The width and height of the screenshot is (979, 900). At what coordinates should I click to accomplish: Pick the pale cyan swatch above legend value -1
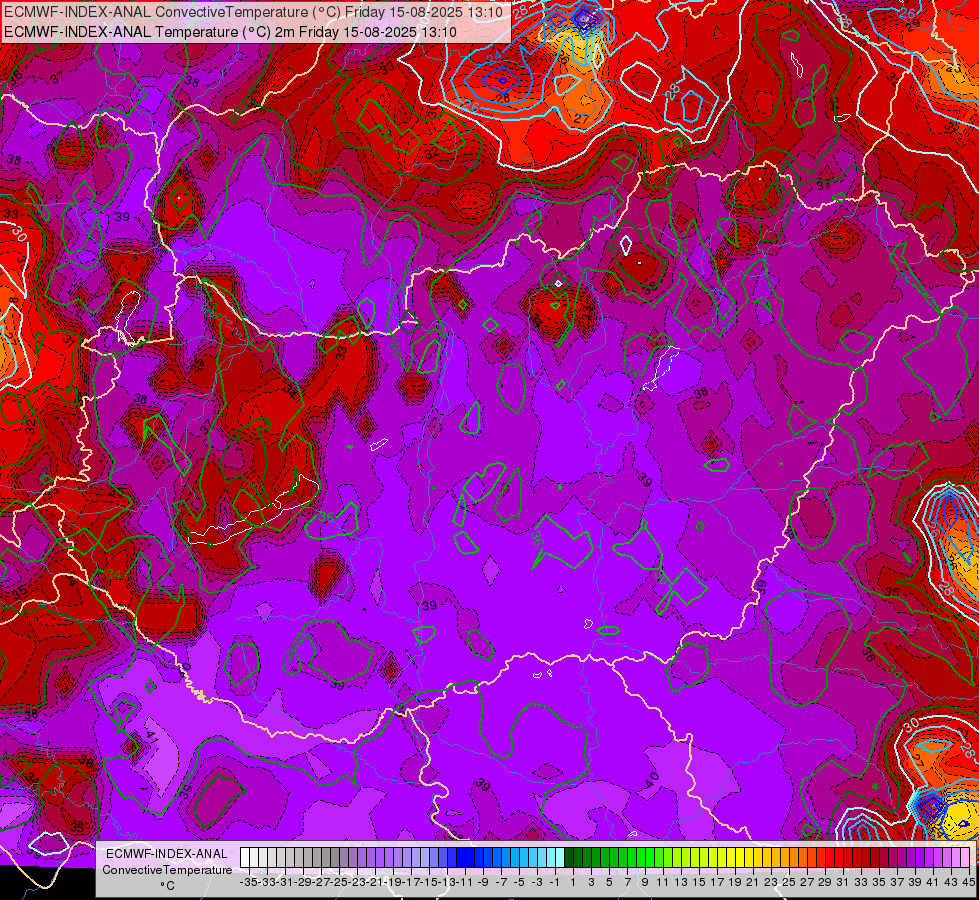[560, 857]
